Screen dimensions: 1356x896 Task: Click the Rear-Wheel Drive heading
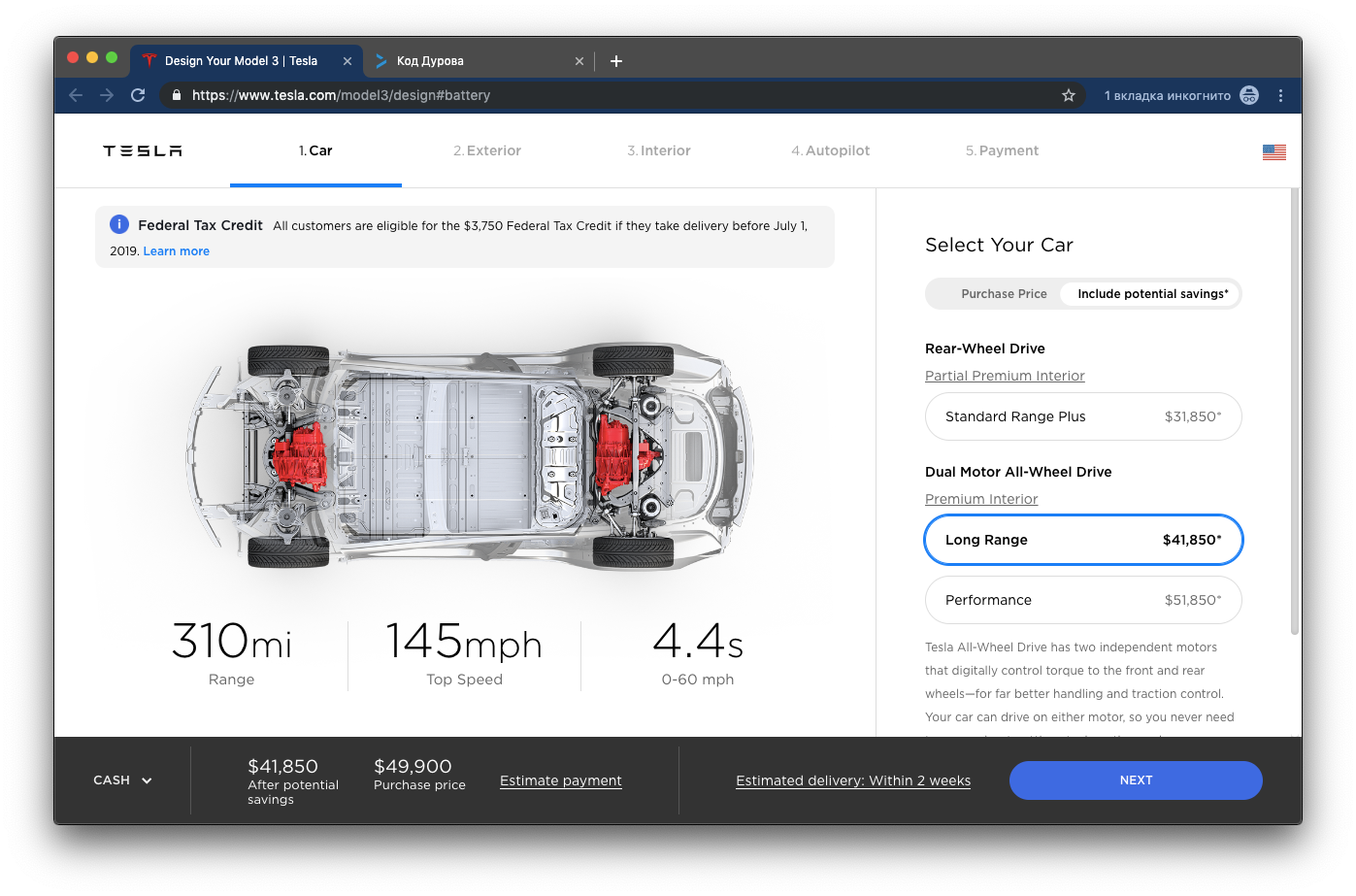click(x=985, y=348)
